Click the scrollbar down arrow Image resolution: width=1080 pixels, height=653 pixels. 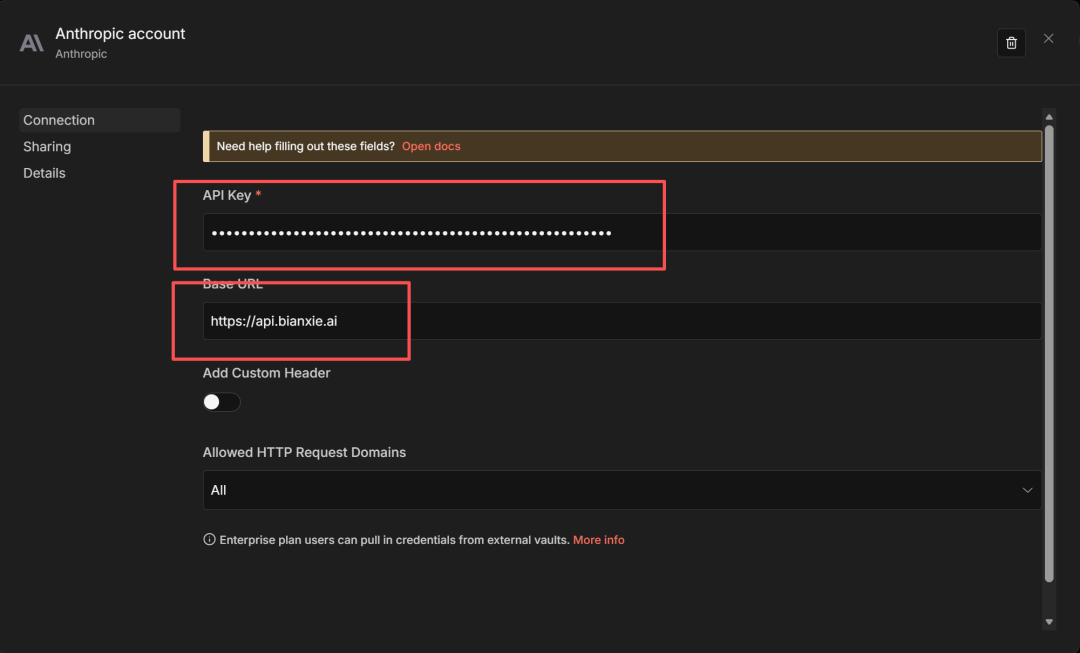(x=1049, y=621)
